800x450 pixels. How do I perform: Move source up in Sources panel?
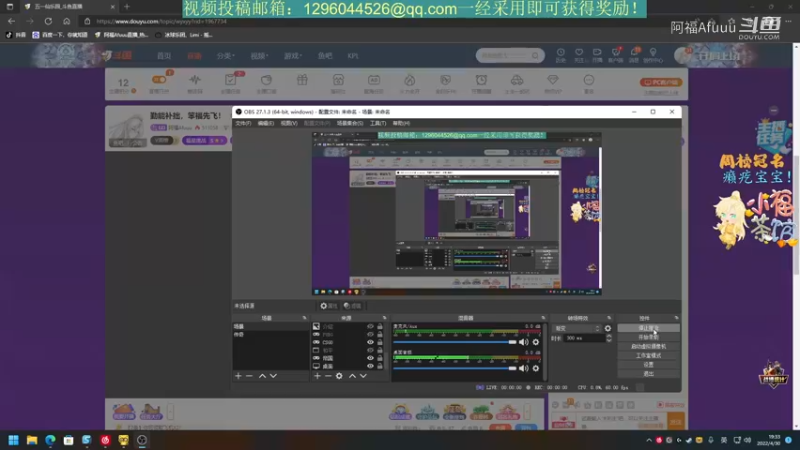coord(352,376)
